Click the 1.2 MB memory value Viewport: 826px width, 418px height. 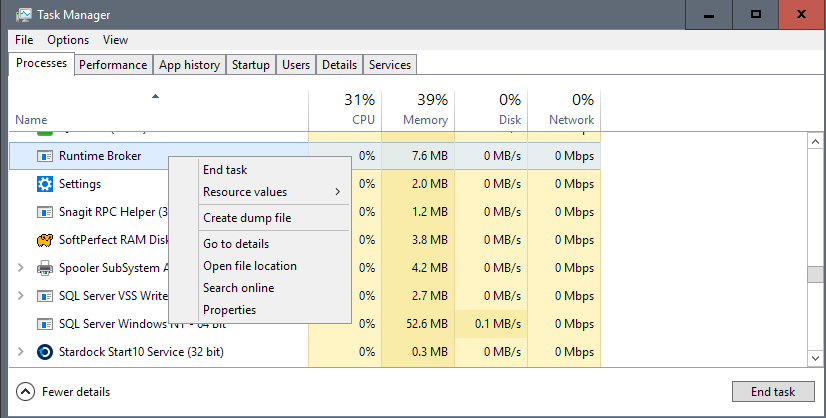pos(430,212)
